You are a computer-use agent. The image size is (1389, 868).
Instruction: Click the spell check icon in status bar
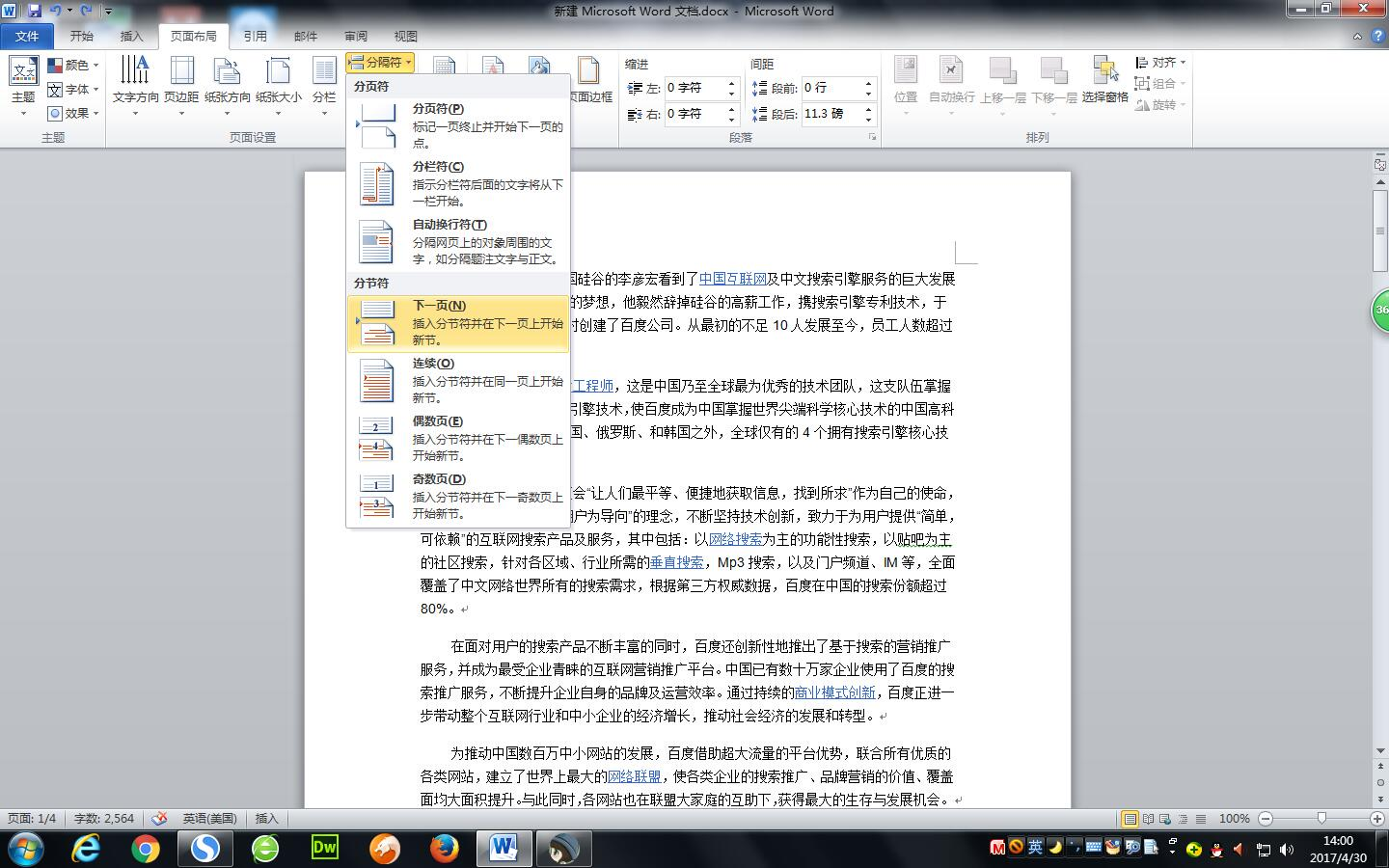(160, 818)
